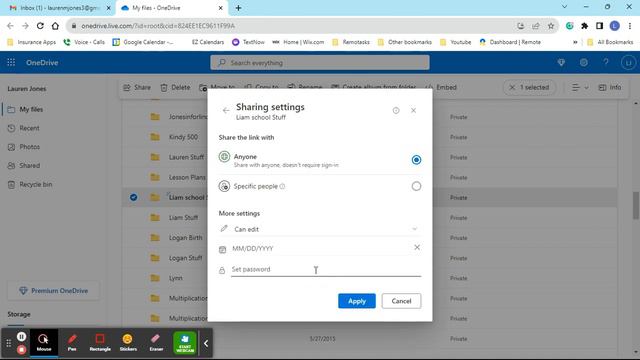Switch to the Gmail Inbox tab

[x=59, y=8]
